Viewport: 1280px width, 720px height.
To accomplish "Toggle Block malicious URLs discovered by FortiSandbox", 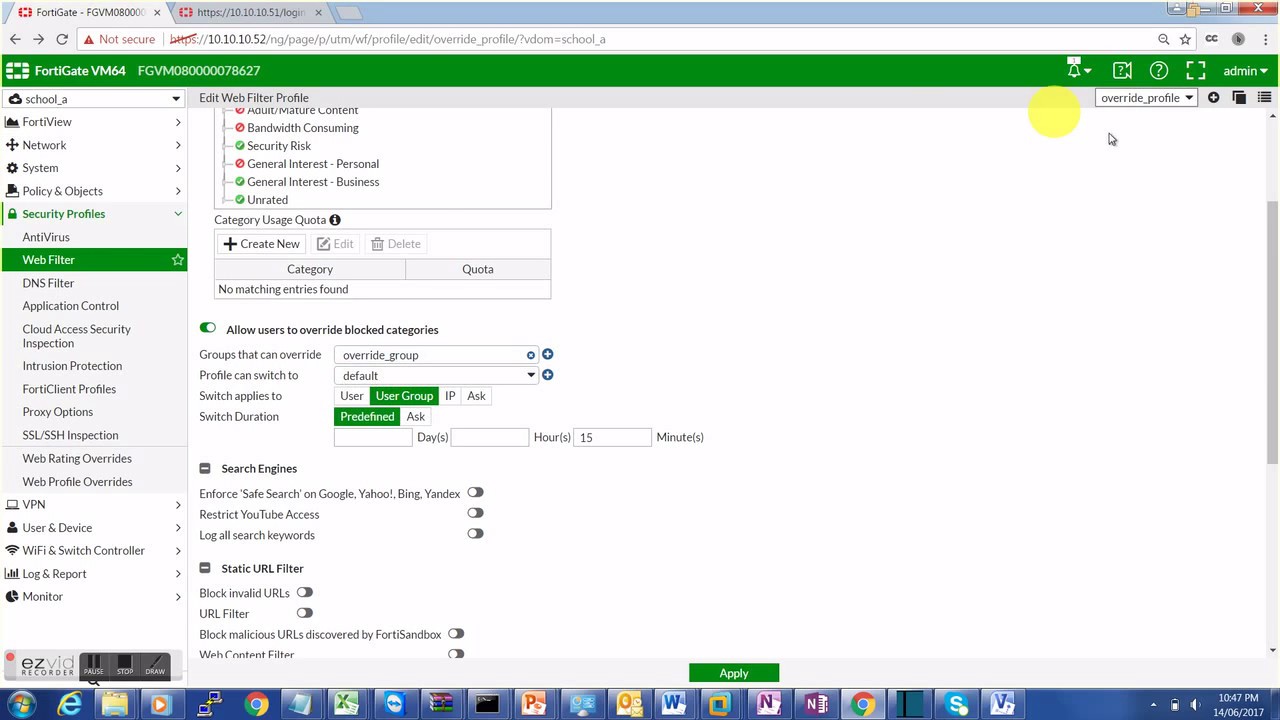I will (456, 634).
